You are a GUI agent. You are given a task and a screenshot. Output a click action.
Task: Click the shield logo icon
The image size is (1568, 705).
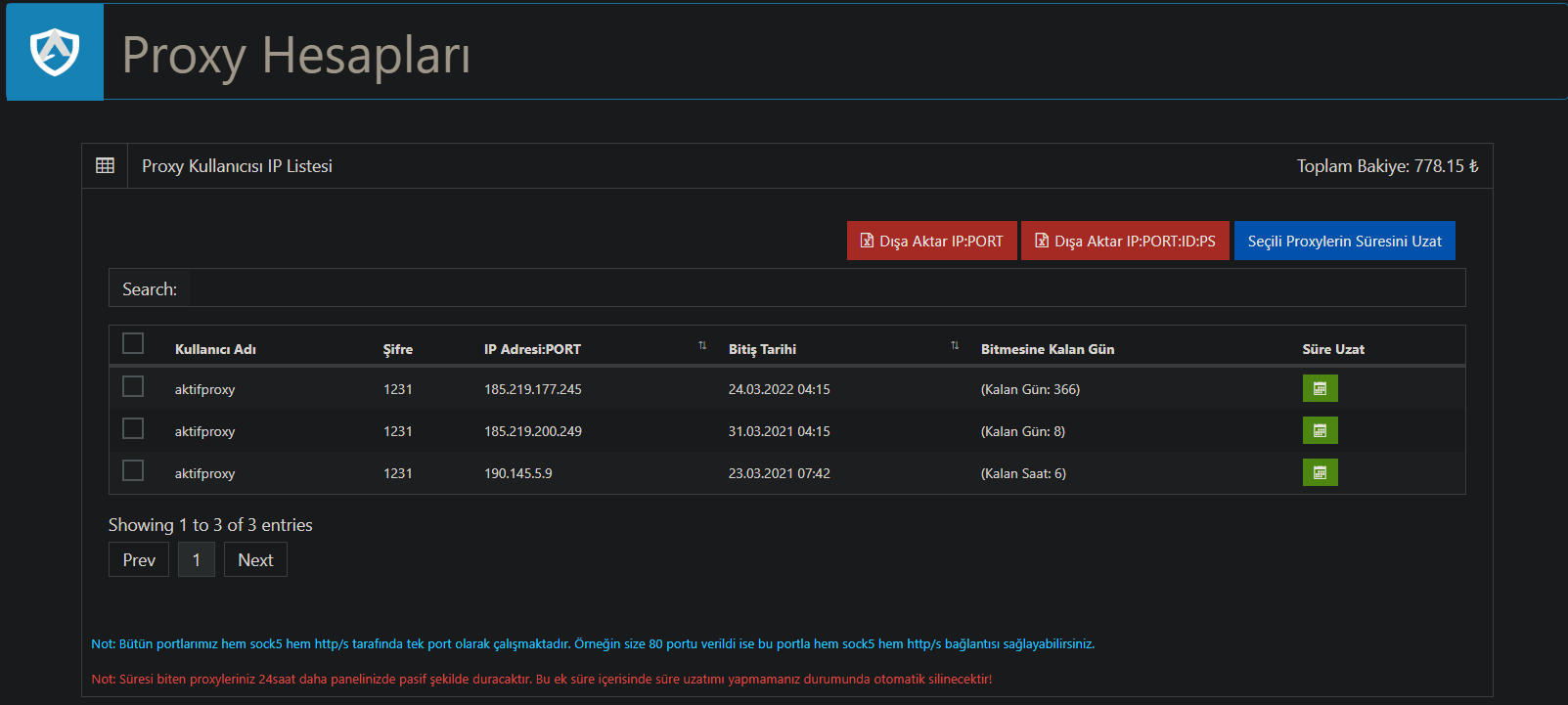click(x=55, y=52)
